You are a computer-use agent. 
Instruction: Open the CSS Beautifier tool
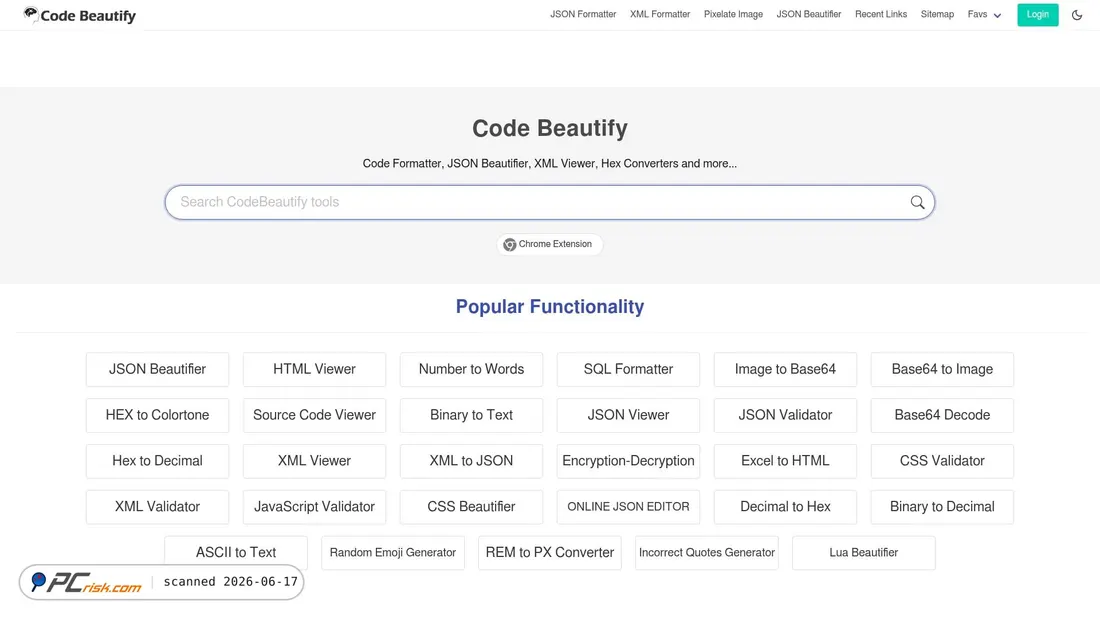click(471, 507)
